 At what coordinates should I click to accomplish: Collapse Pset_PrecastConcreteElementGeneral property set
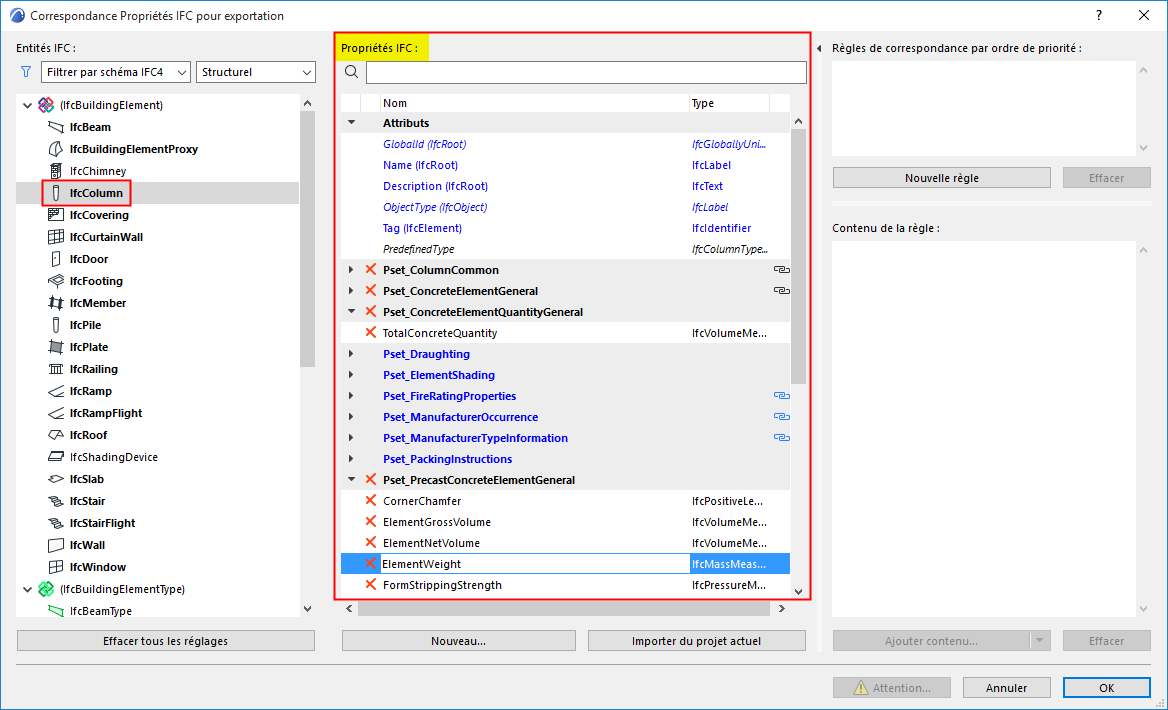pyautogui.click(x=352, y=480)
